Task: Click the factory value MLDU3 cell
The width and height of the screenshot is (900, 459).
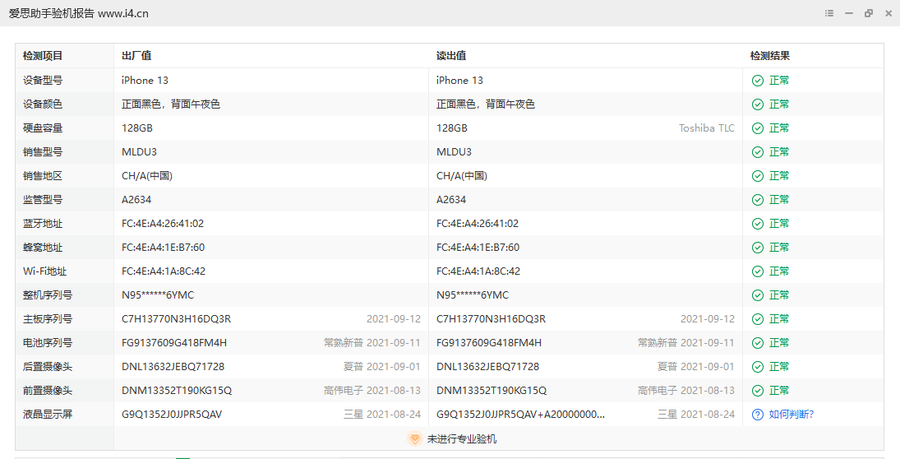Action: point(139,152)
